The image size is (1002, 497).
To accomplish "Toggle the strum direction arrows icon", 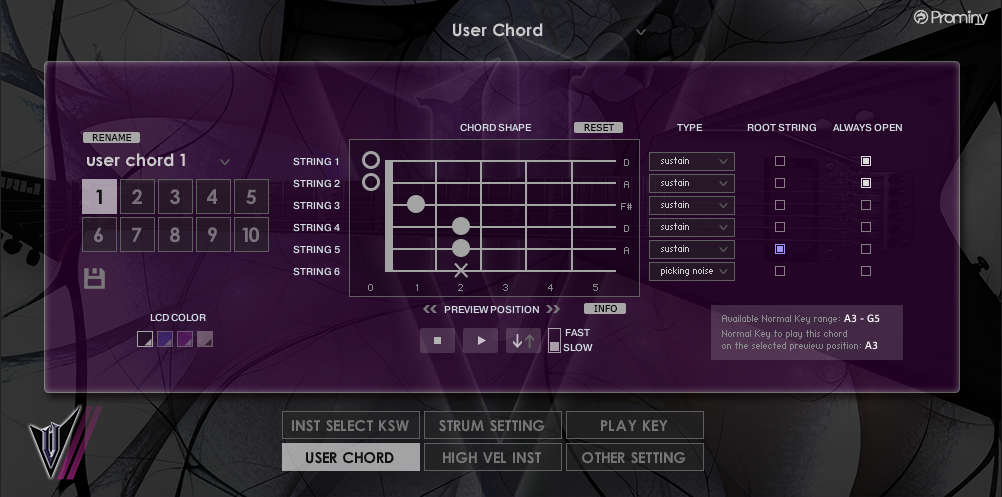I will point(523,340).
